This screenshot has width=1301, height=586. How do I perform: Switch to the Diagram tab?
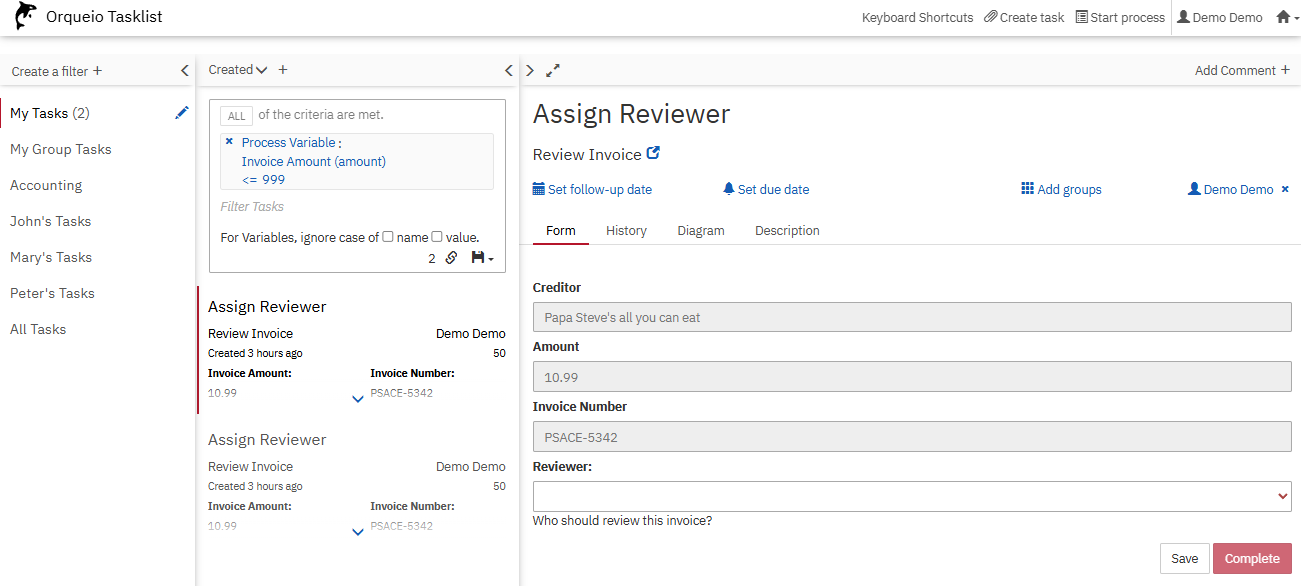(x=700, y=231)
